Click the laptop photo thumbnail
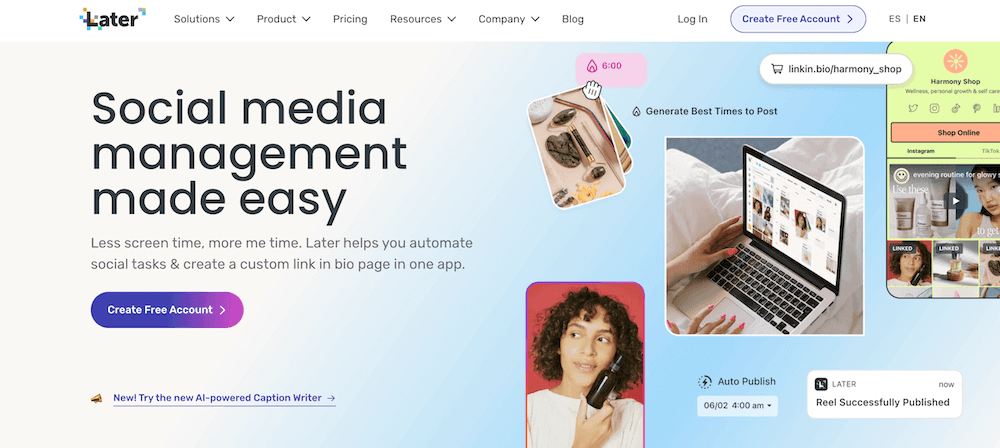This screenshot has width=1000, height=448. 765,236
